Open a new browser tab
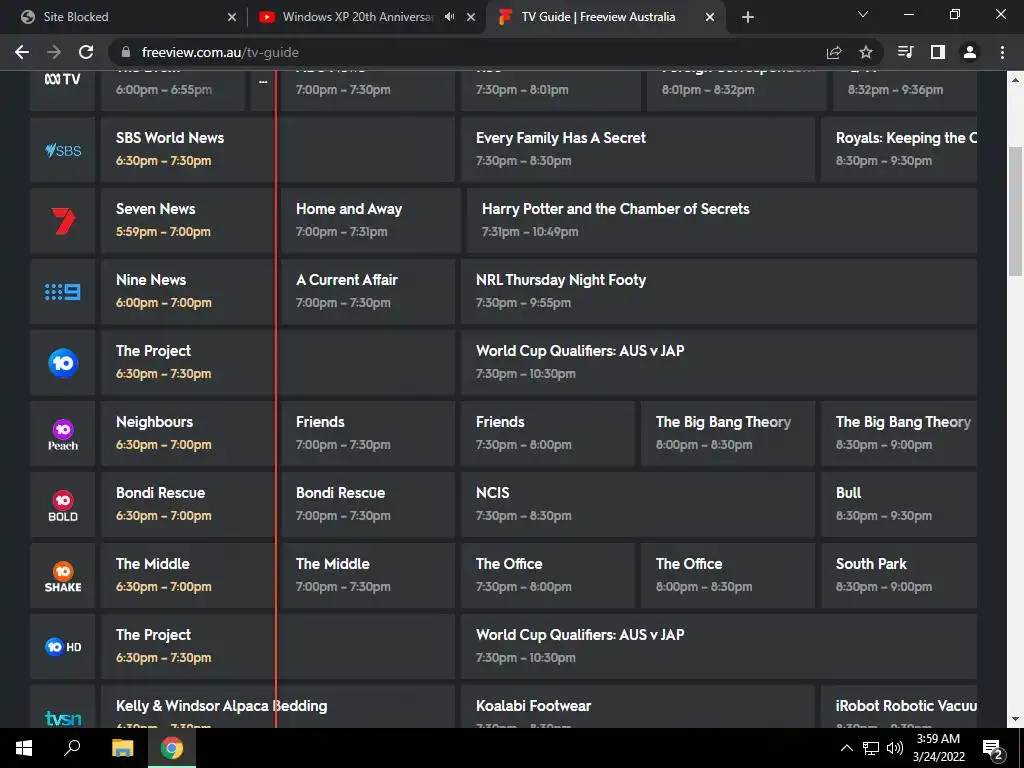 point(748,17)
